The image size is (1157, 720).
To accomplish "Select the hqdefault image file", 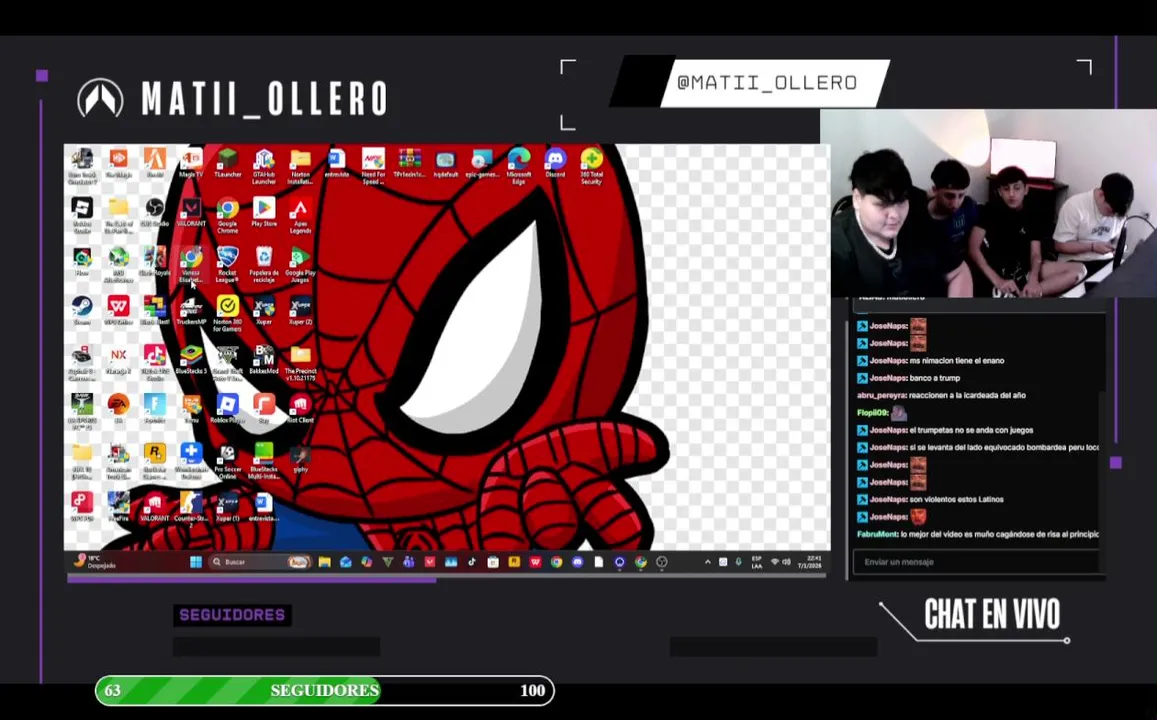I will (446, 163).
